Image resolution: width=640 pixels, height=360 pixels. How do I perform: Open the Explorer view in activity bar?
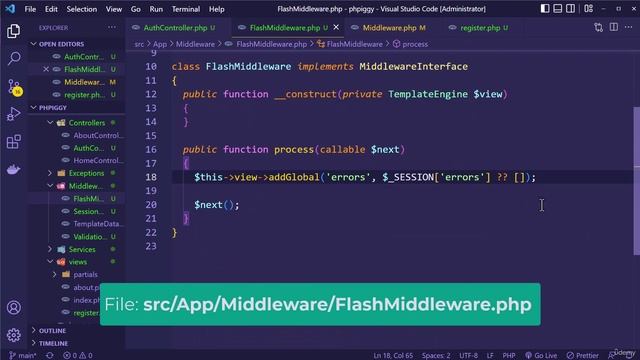point(13,31)
